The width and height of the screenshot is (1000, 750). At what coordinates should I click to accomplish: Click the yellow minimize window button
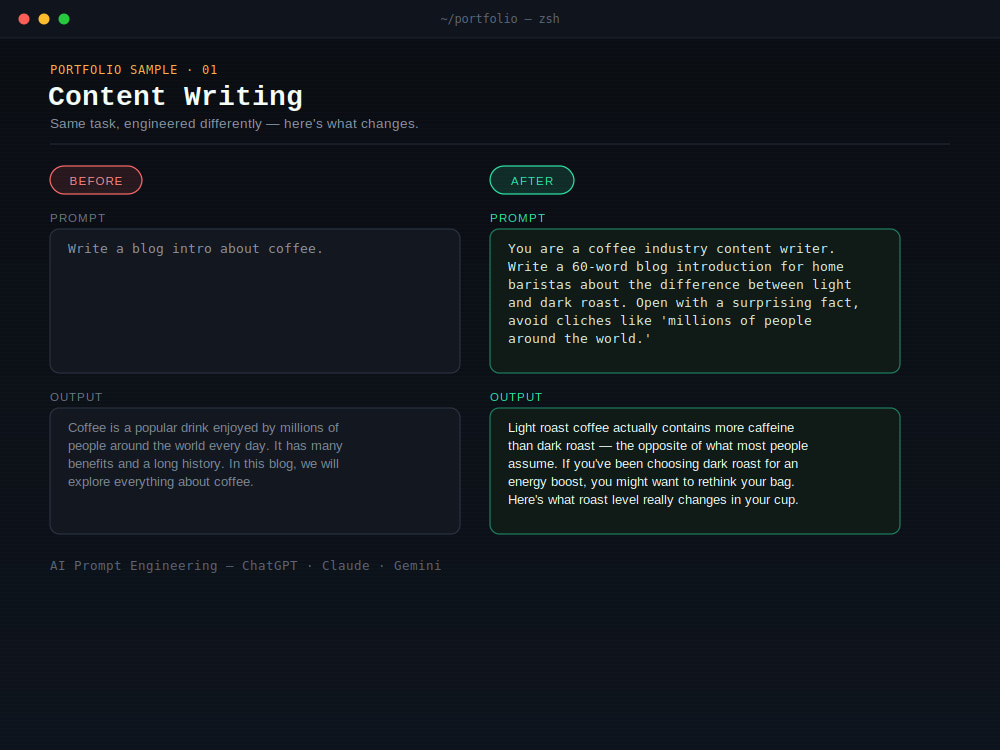click(x=44, y=19)
